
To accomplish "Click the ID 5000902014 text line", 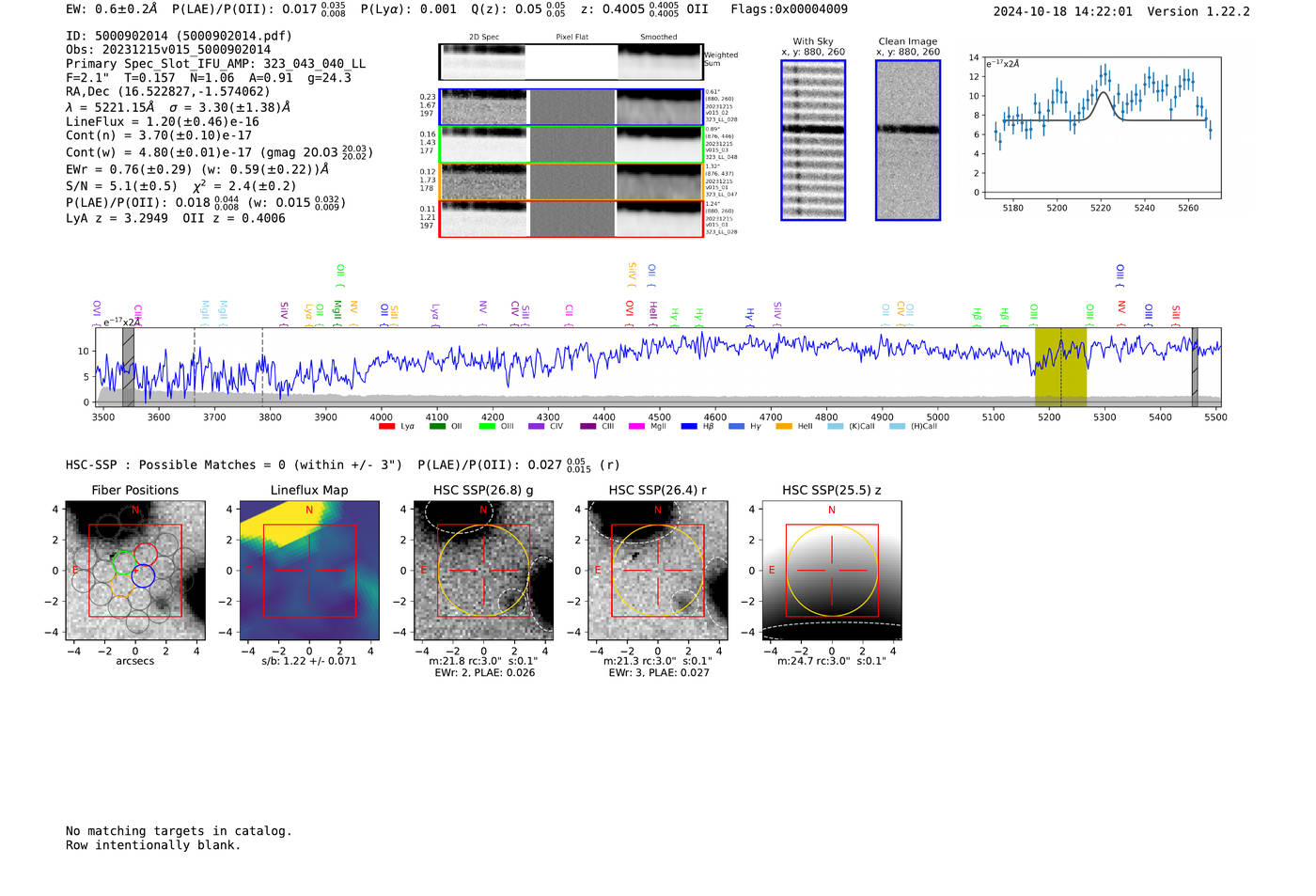I will pyautogui.click(x=179, y=36).
